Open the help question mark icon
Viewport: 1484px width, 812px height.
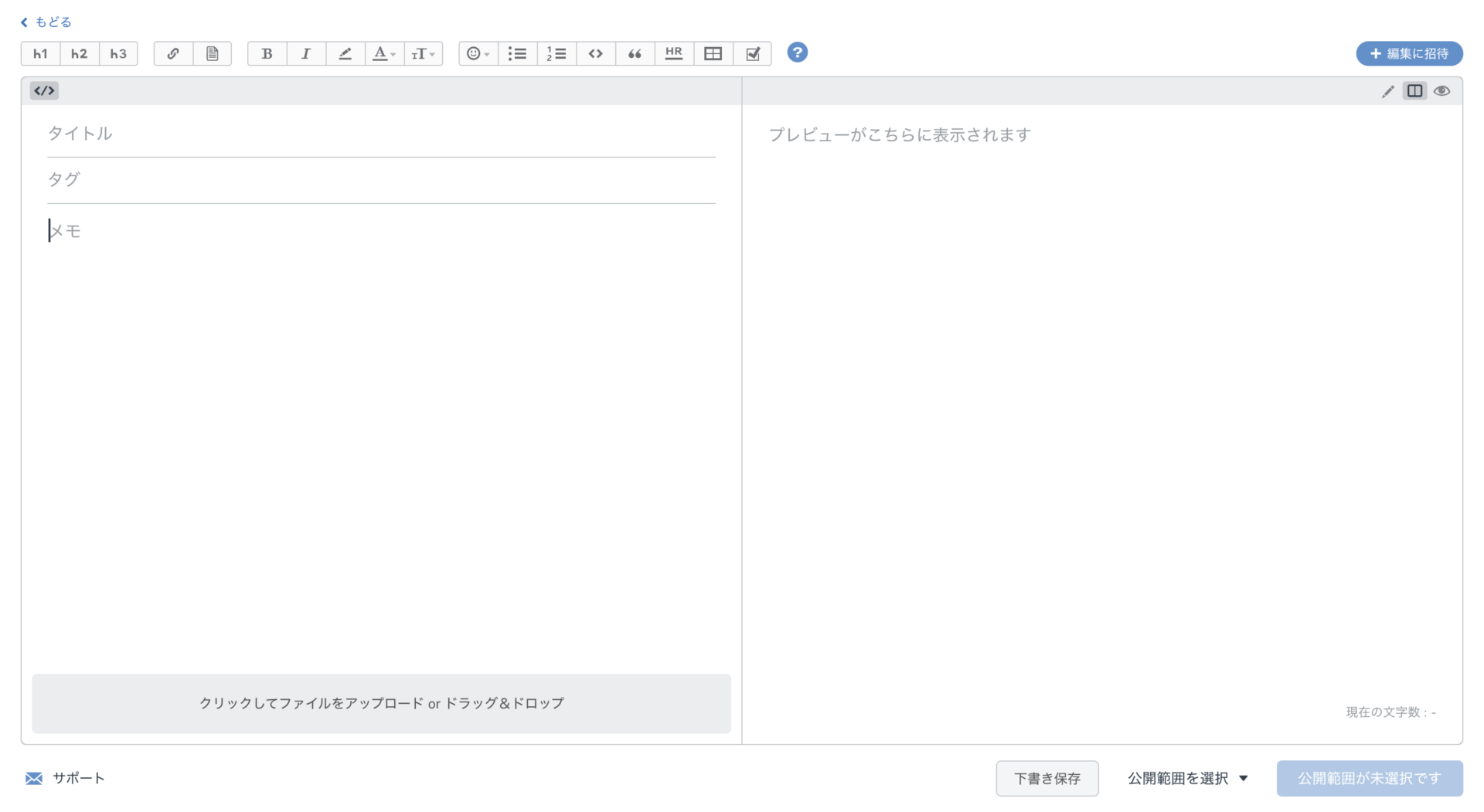coord(798,53)
